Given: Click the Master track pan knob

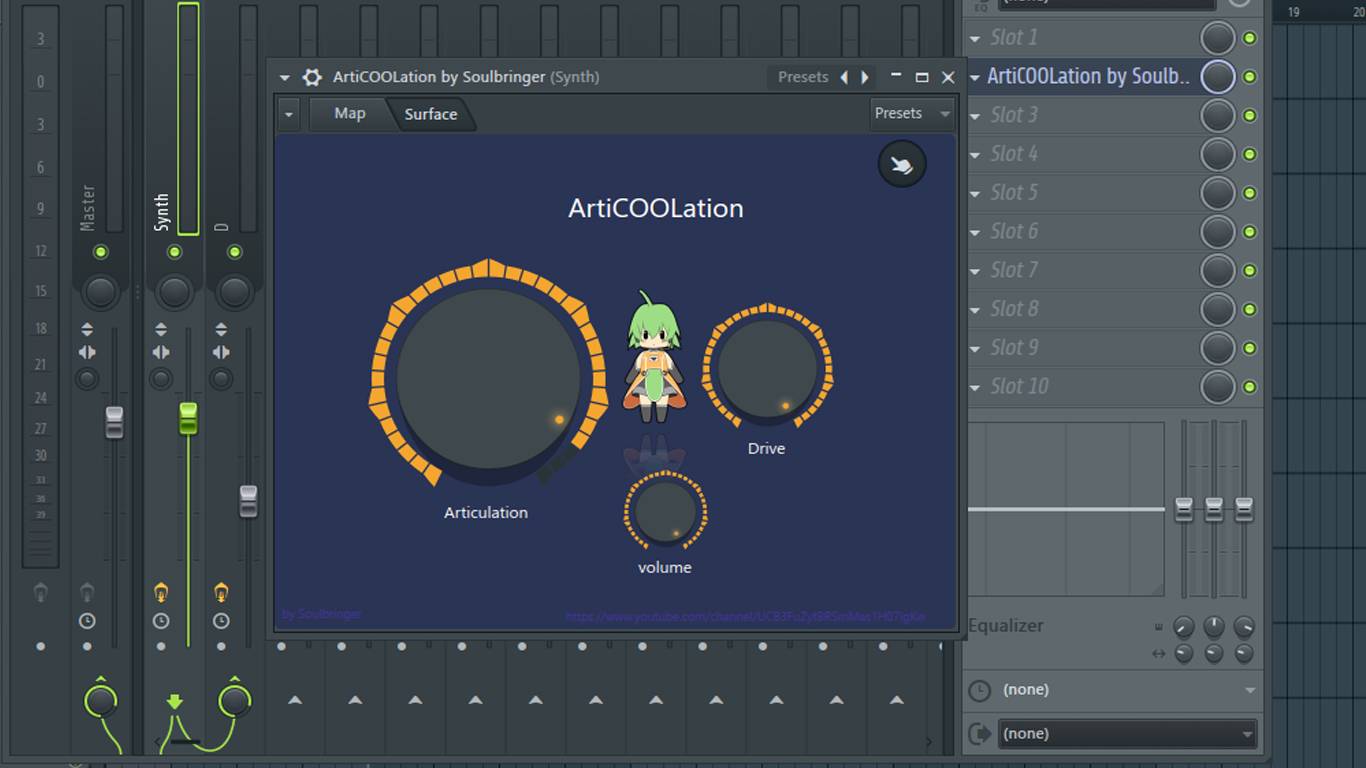Looking at the screenshot, I should (100, 292).
